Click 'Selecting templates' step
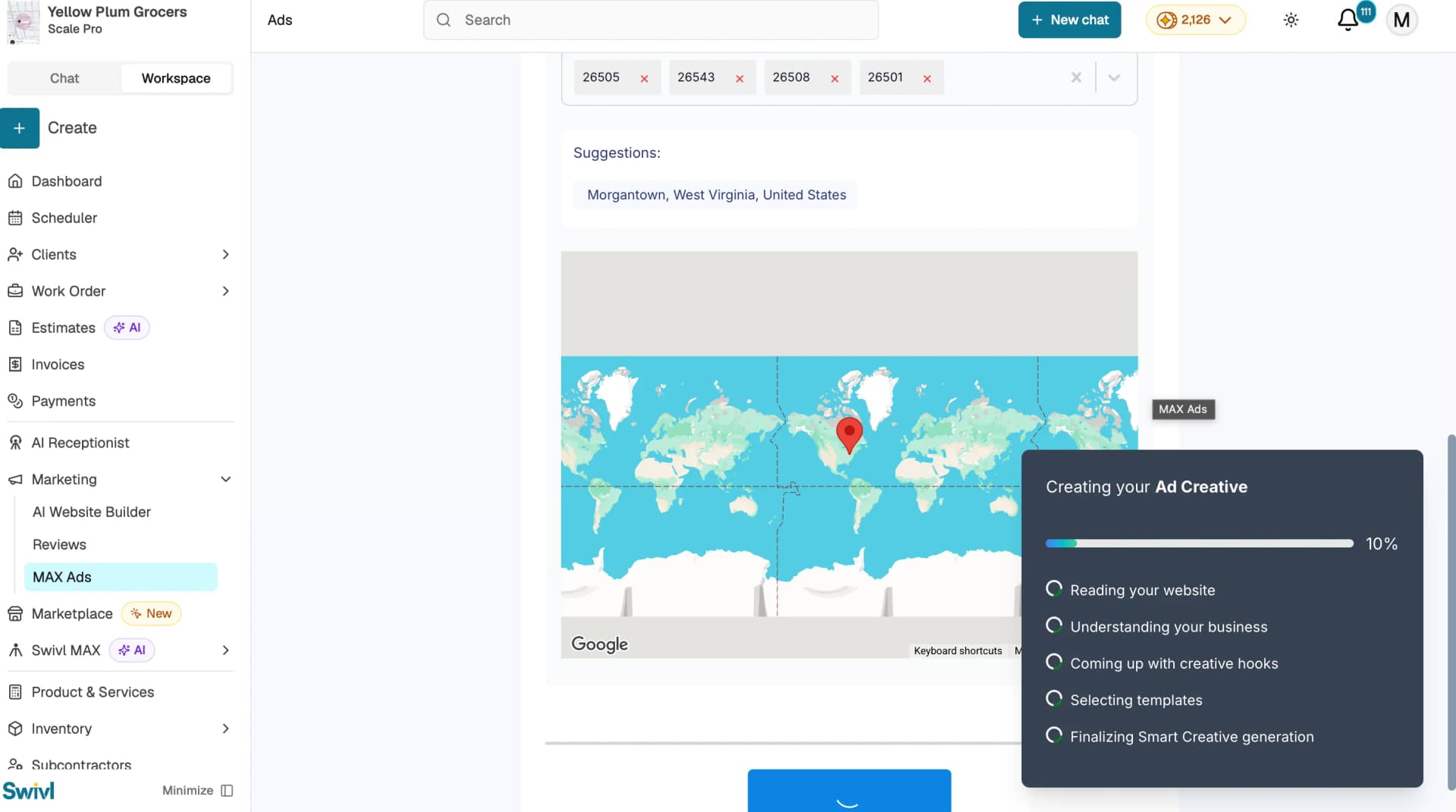This screenshot has width=1456, height=812. point(1136,701)
